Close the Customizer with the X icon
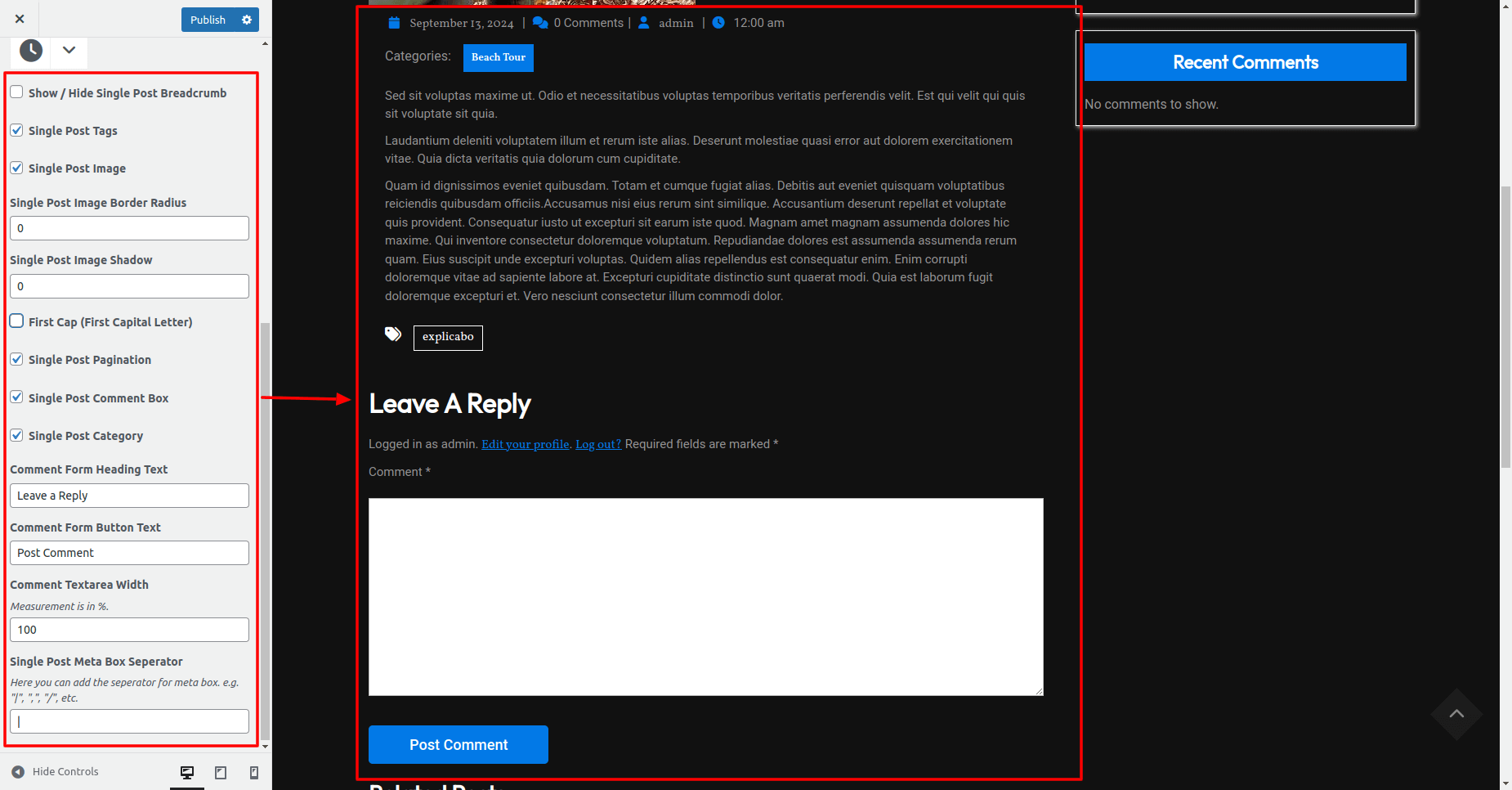Screen dimensions: 1512x790 20,19
